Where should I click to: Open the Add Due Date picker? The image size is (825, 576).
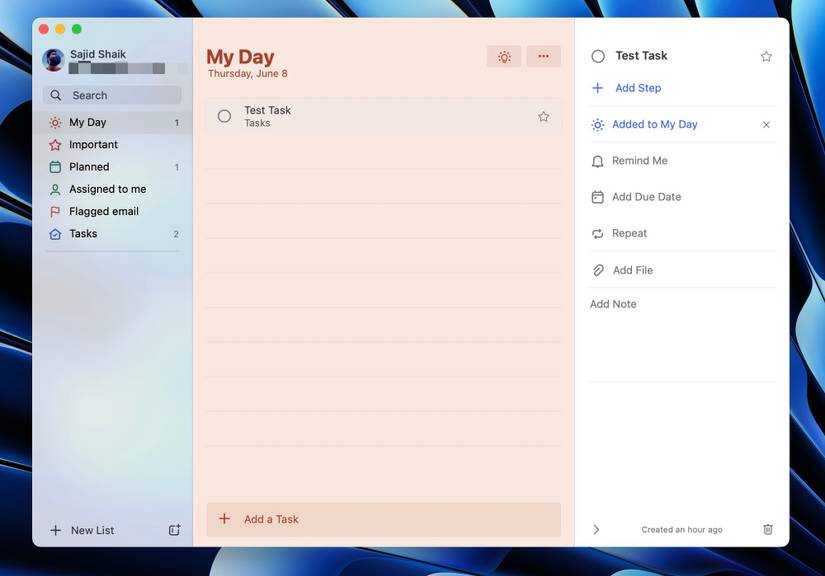coord(682,197)
